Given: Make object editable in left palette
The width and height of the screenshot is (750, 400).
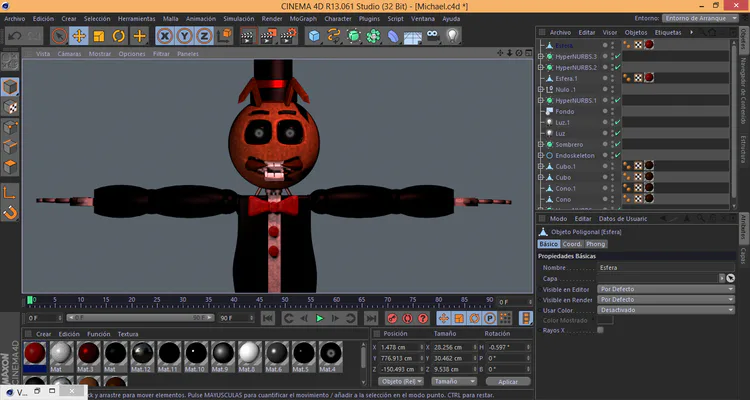Looking at the screenshot, I should click(10, 61).
